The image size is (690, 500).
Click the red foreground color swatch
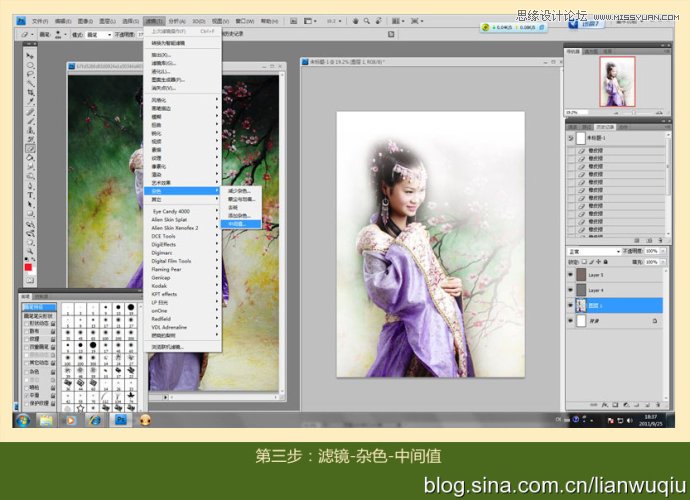[29, 267]
